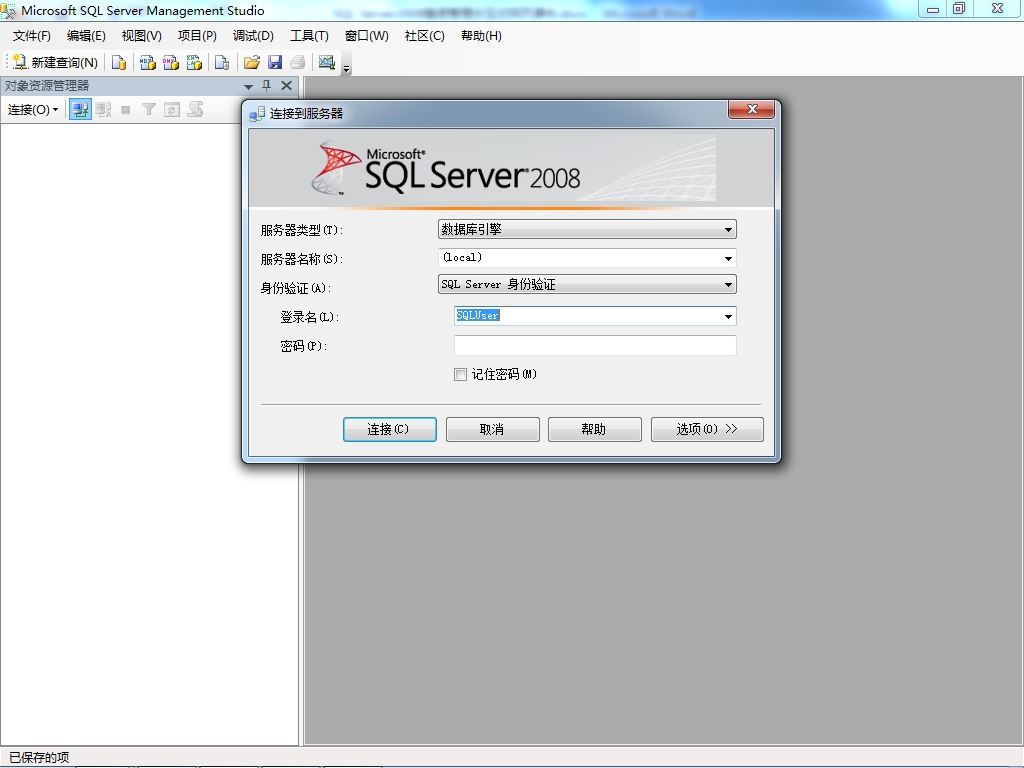Click the Analysis Services MDX Query icon
The width and height of the screenshot is (1024, 768).
coord(148,62)
